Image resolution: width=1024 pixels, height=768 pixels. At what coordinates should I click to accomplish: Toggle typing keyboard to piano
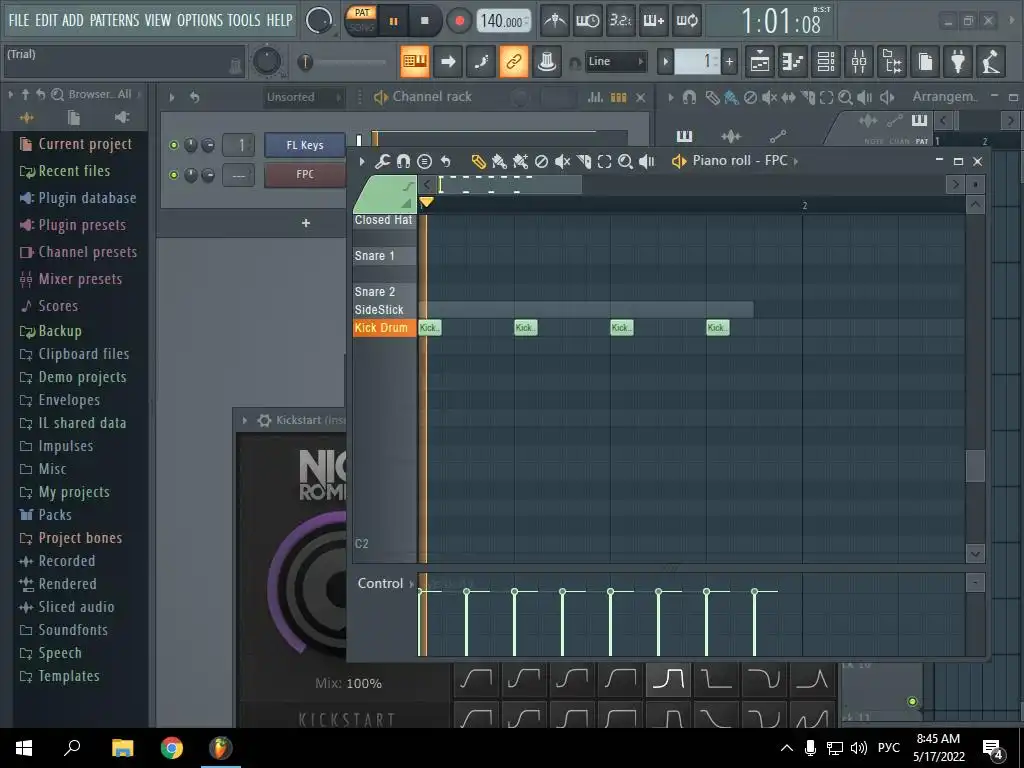[x=415, y=61]
